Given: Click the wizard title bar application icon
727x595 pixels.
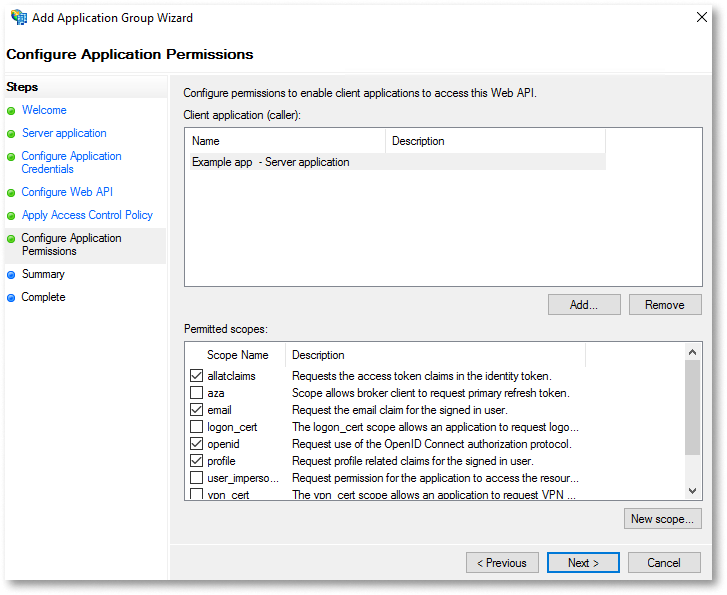Looking at the screenshot, I should [x=19, y=17].
